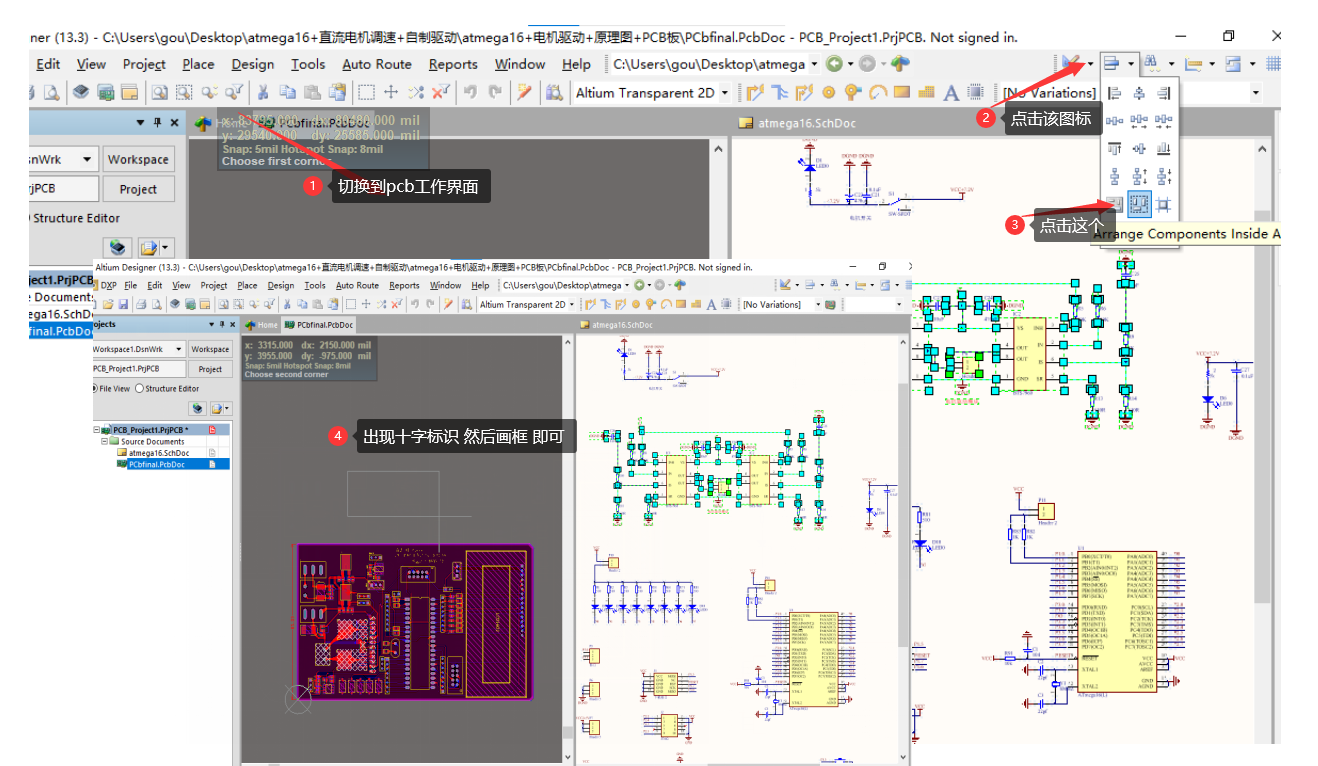Screen dimensions: 1318x766
Task: Open Tools menu in main window
Action: [308, 64]
